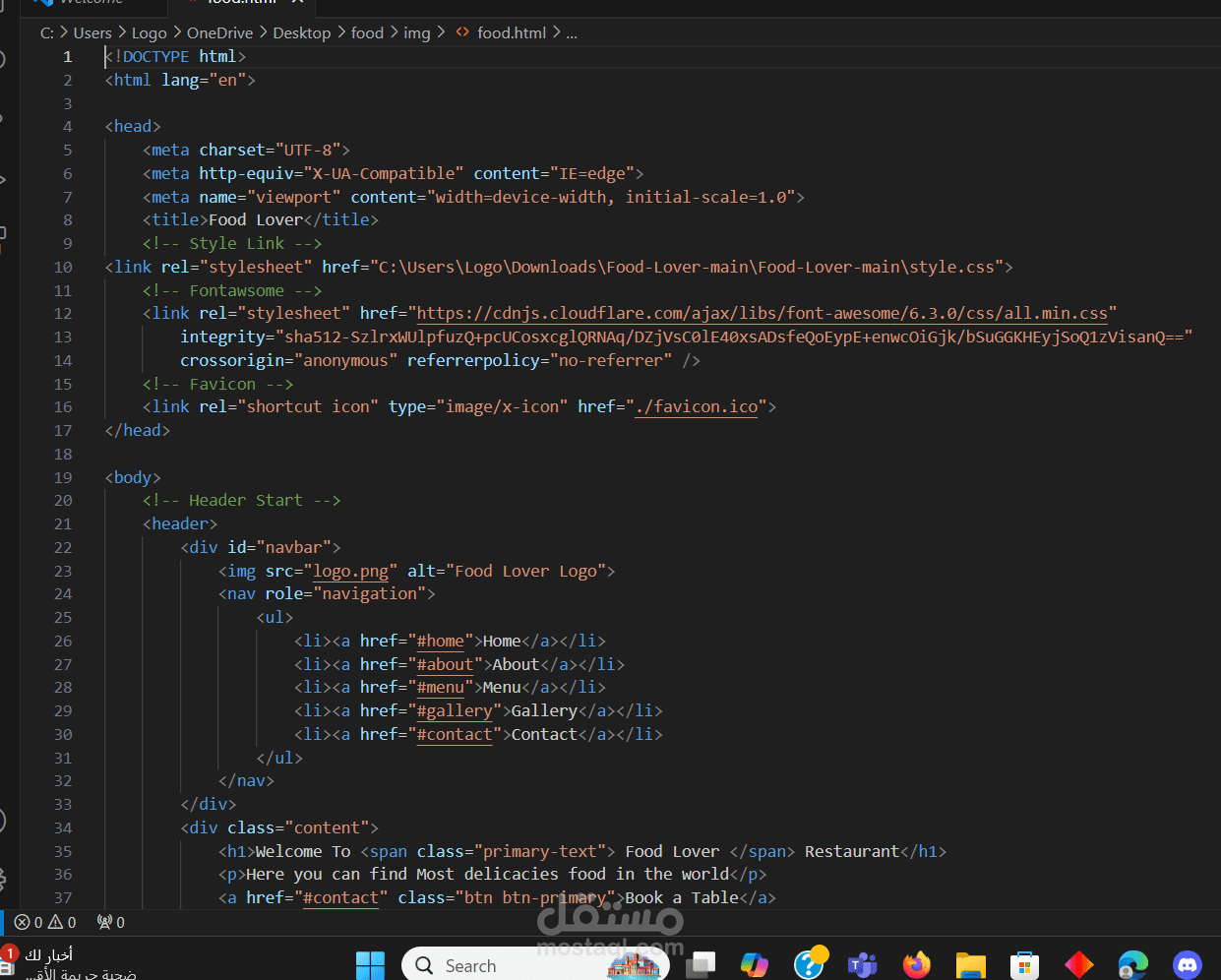Open the food.html breadcrumb dropdown
This screenshot has height=980, width=1221.
(512, 32)
